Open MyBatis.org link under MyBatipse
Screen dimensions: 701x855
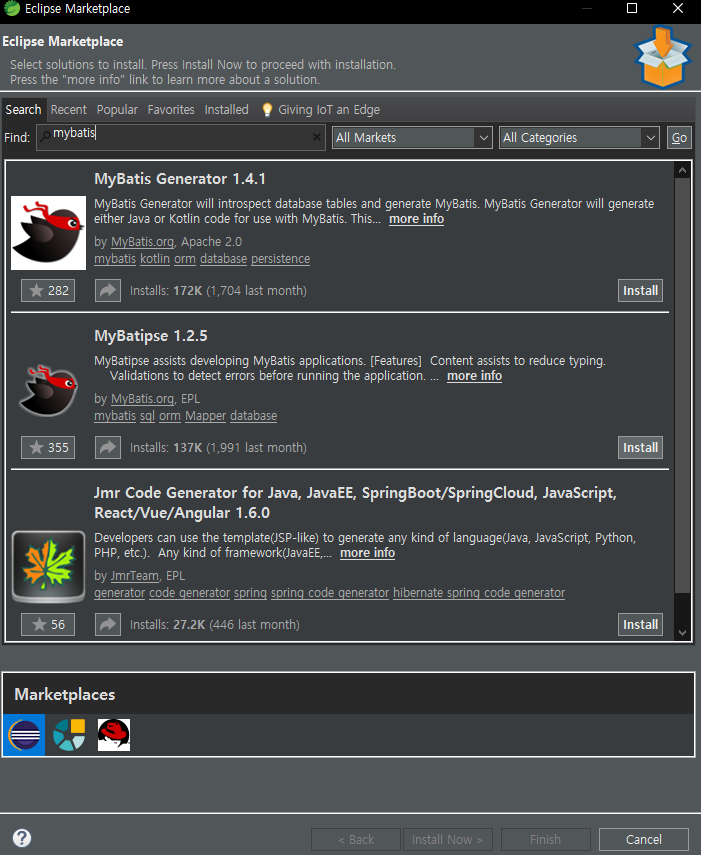tap(142, 399)
